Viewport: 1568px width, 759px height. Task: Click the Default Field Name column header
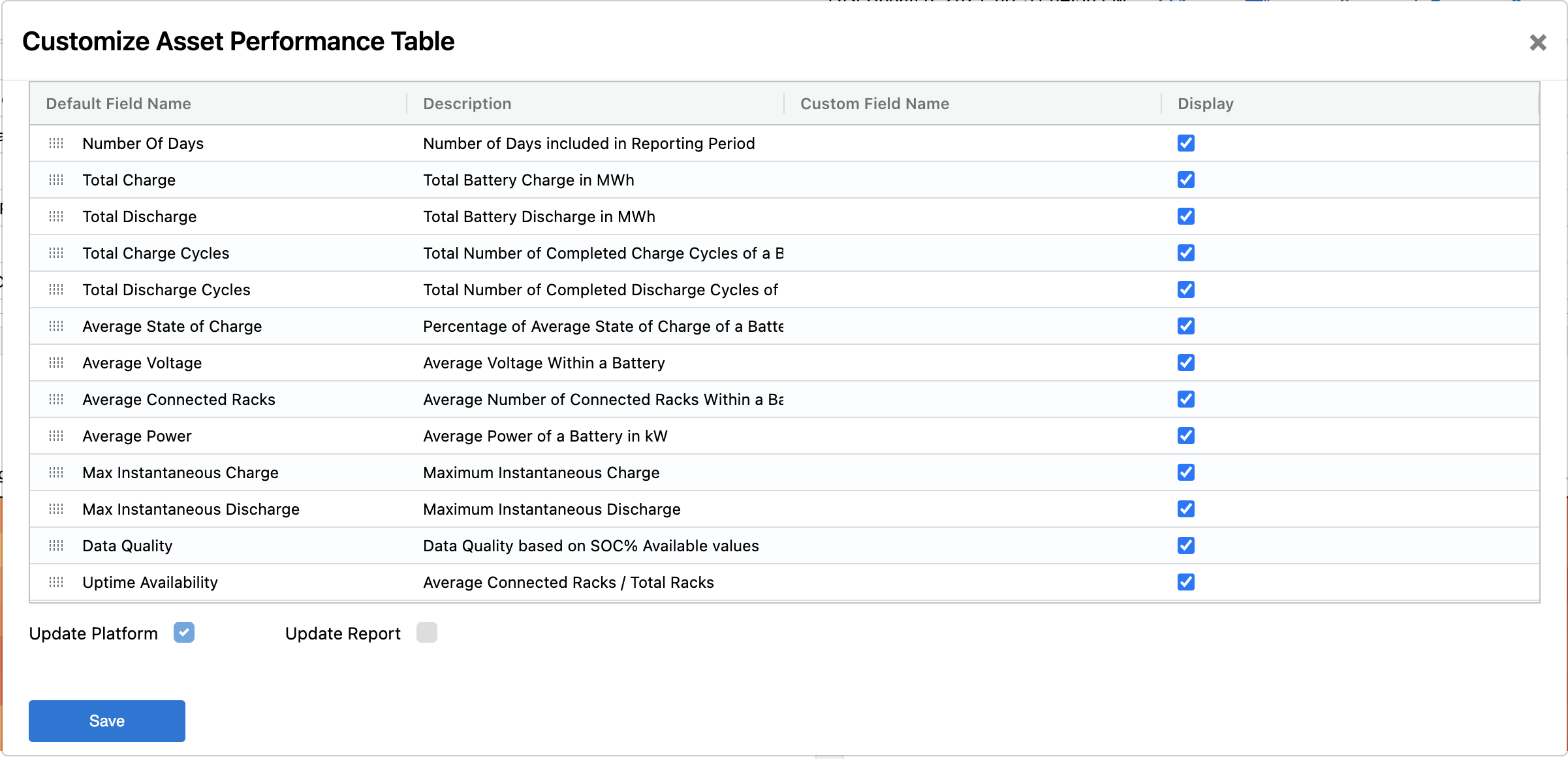pyautogui.click(x=119, y=104)
